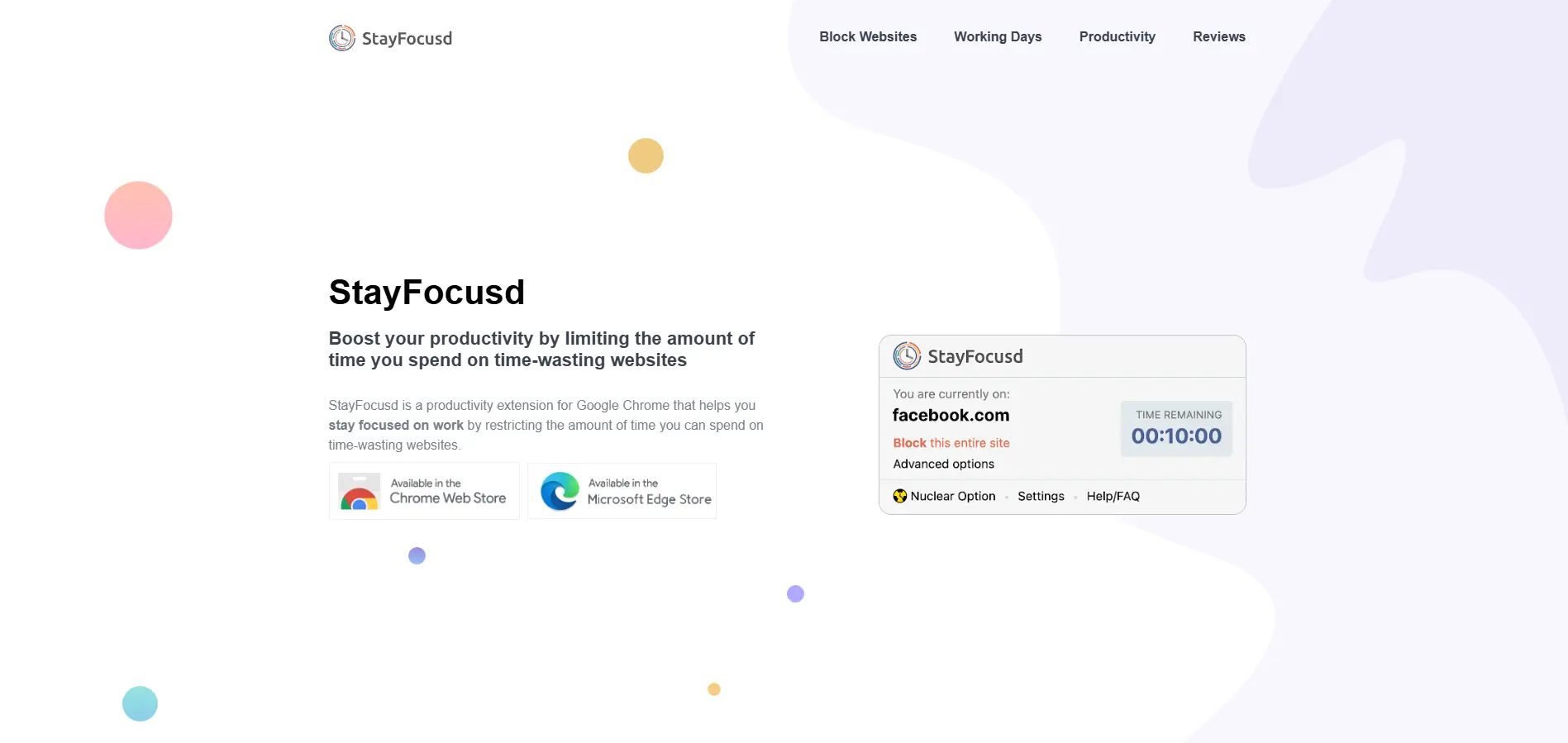Screen dimensions: 1568x743
Task: Click 'You are currently on:' label
Action: (951, 394)
